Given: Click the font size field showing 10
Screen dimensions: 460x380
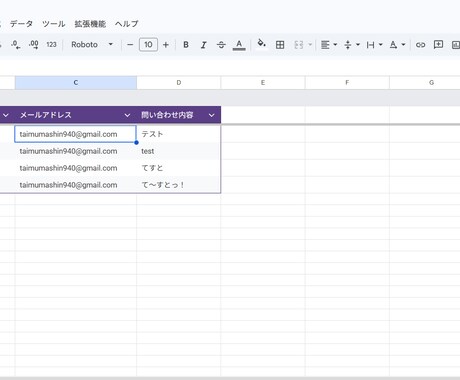Looking at the screenshot, I should coord(148,45).
